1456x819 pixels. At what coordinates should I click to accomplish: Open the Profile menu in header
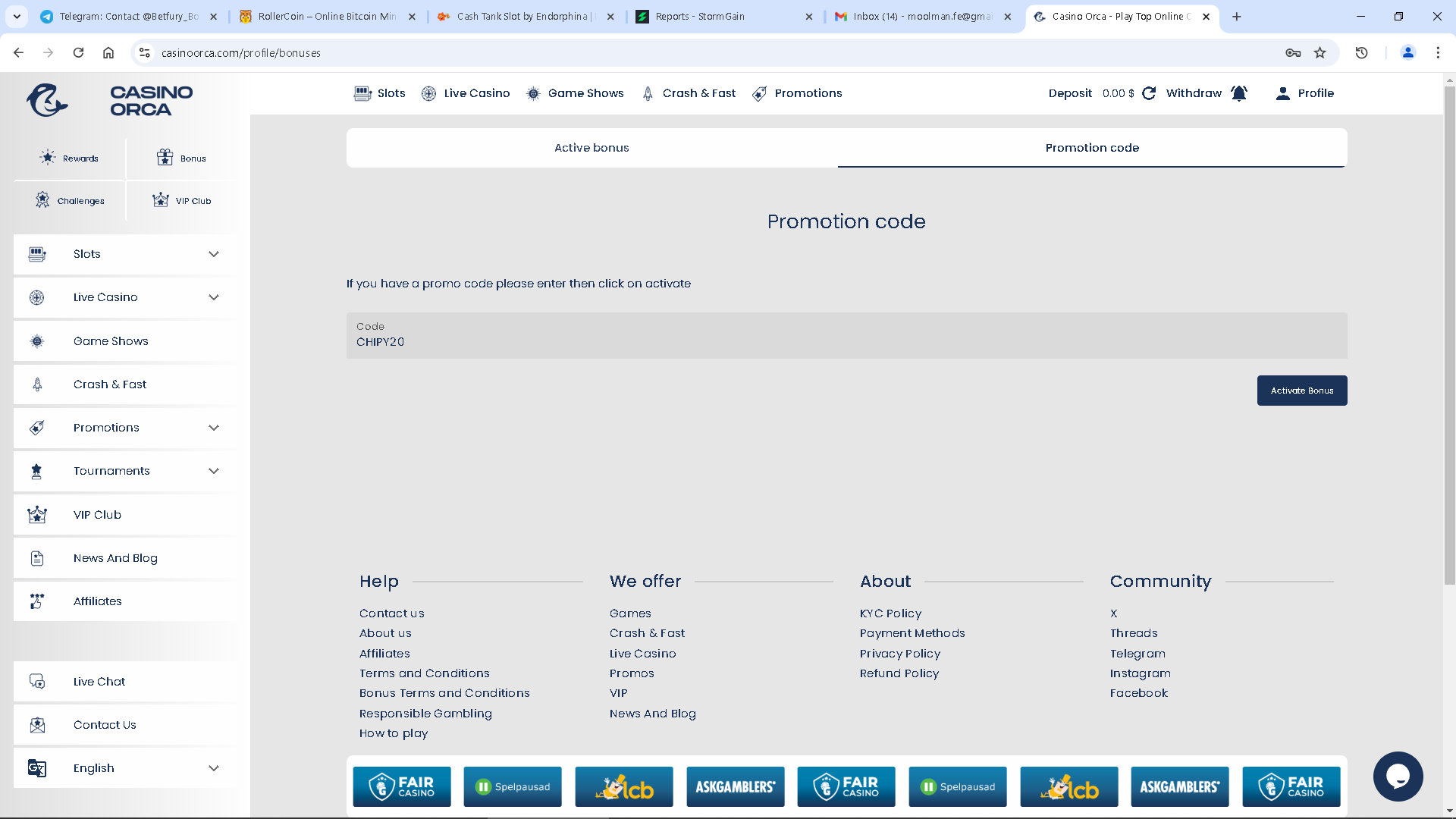[1304, 93]
